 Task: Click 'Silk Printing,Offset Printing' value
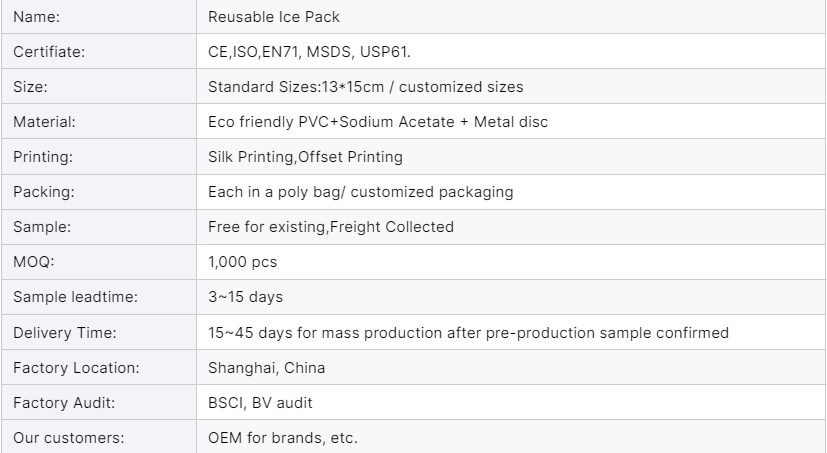coord(305,157)
